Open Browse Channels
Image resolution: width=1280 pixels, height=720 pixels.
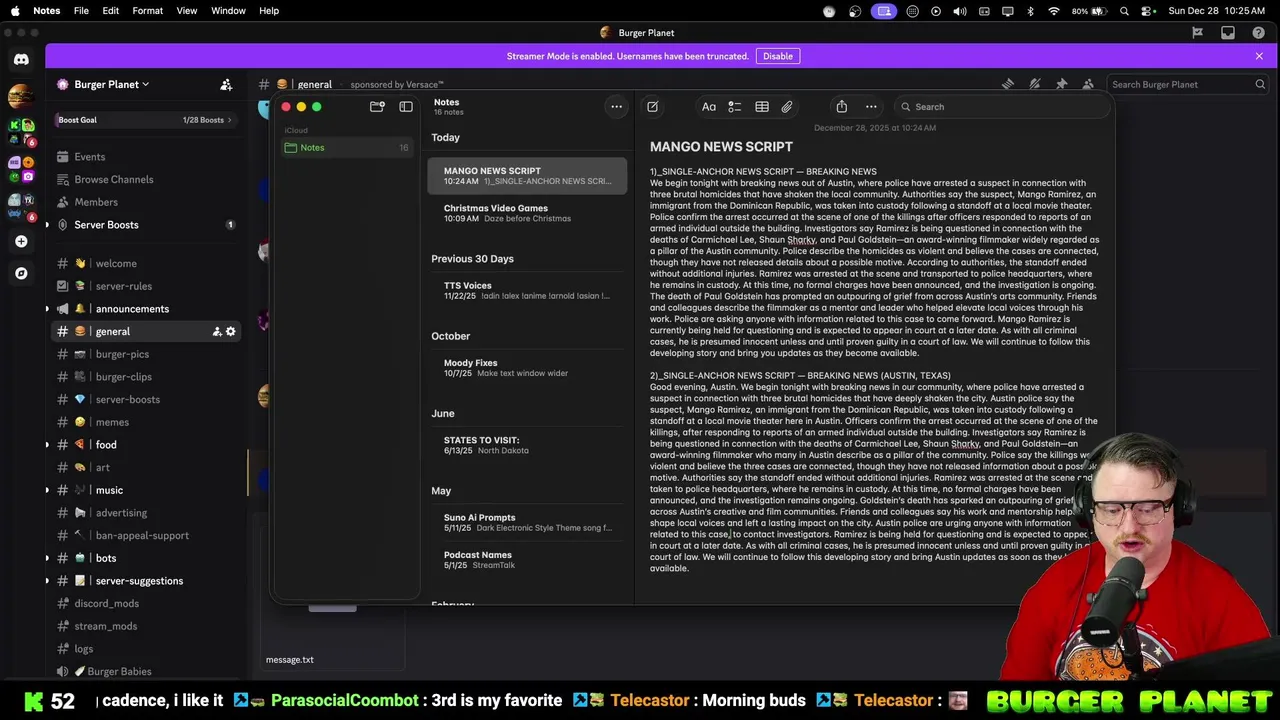pyautogui.click(x=146, y=180)
